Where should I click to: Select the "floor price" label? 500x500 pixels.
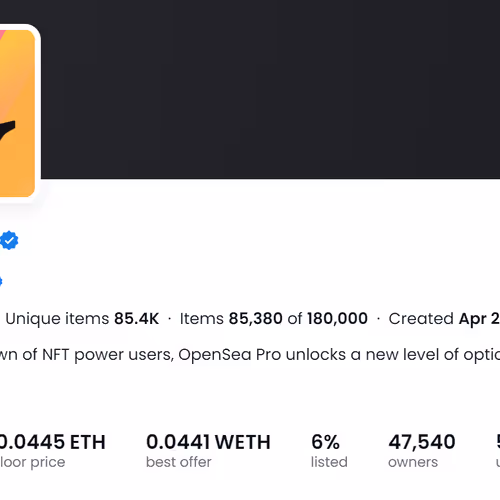pyautogui.click(x=33, y=462)
